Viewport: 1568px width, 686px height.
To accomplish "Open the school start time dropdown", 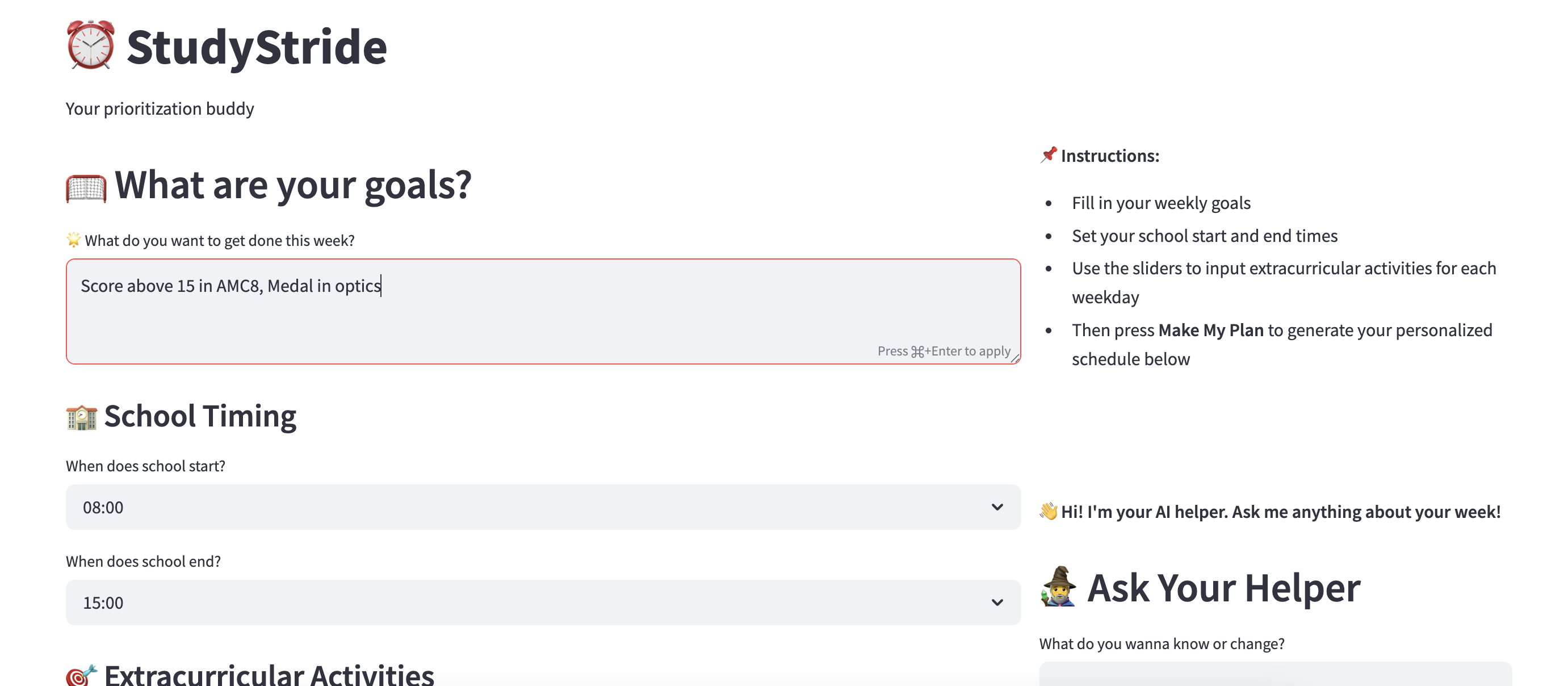I will coord(542,507).
